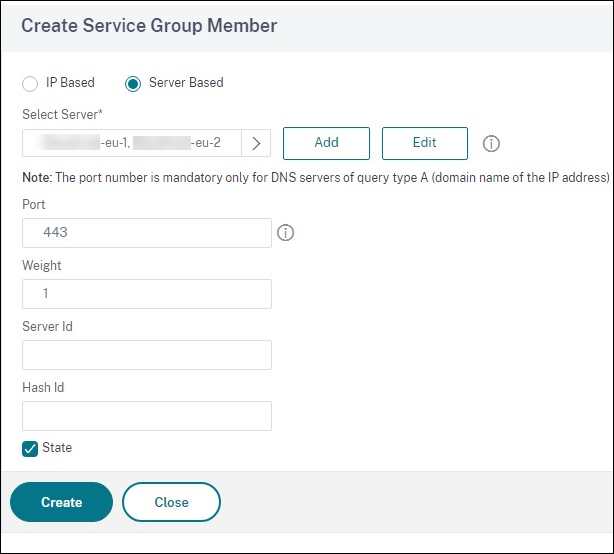Click the DNS port note text
614x554 pixels.
click(316, 177)
